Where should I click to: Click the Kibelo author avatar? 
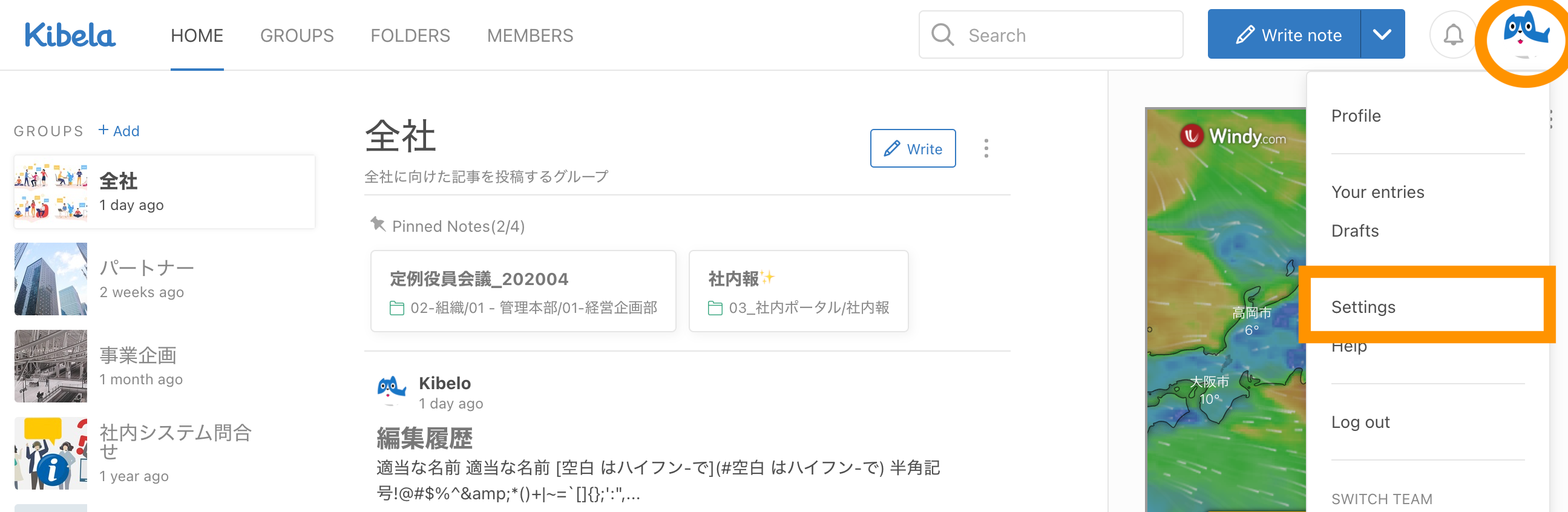[392, 390]
